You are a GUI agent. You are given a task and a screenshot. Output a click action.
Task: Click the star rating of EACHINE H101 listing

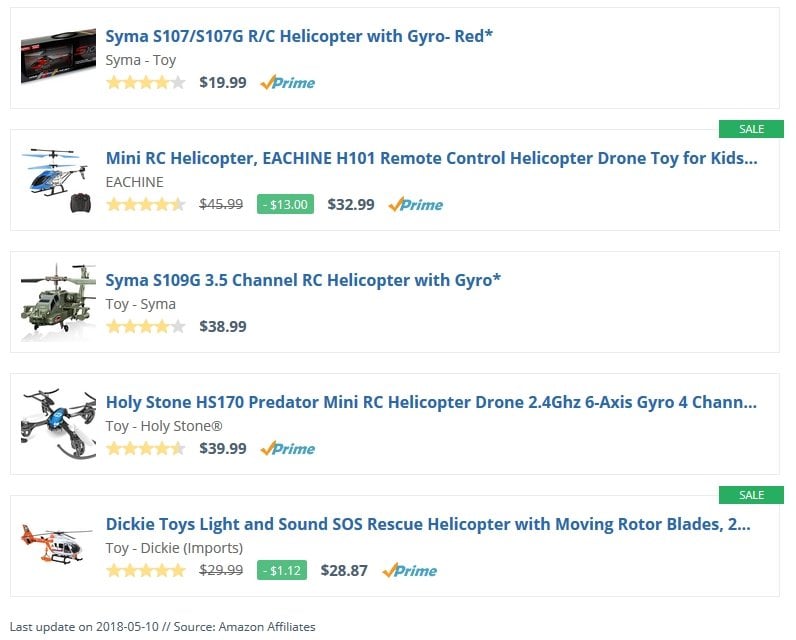(146, 205)
